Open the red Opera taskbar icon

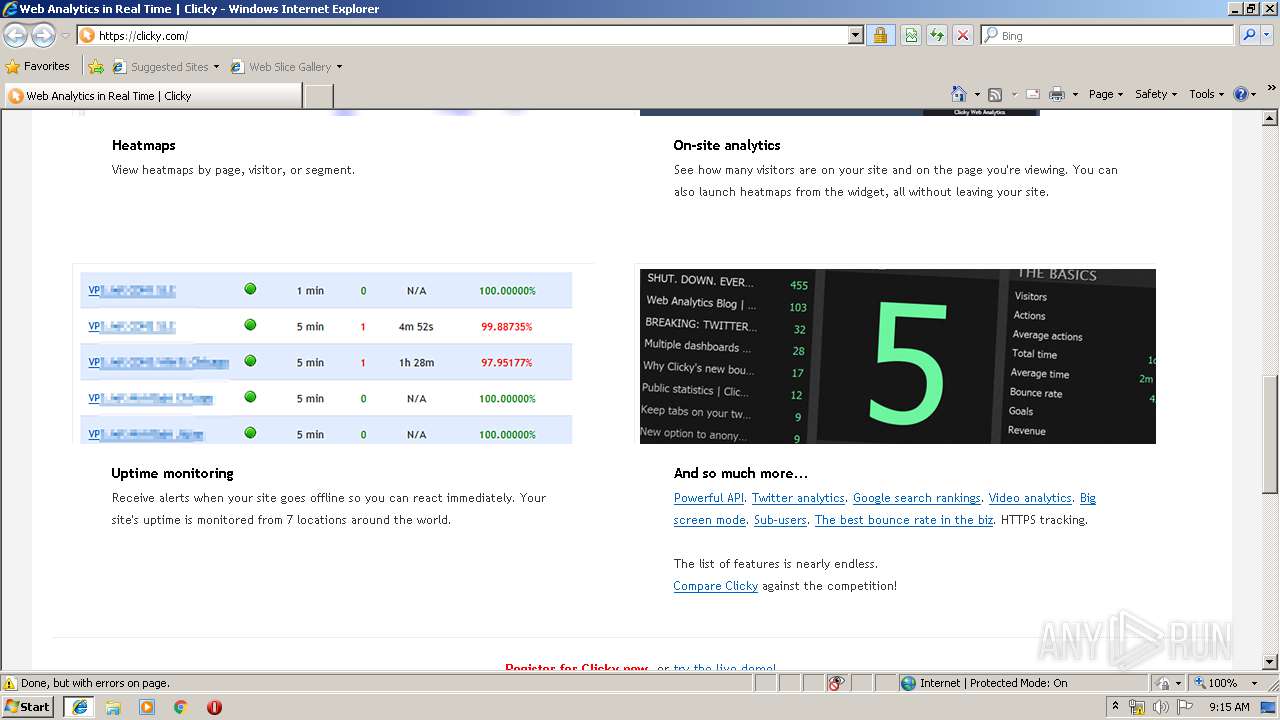[214, 707]
